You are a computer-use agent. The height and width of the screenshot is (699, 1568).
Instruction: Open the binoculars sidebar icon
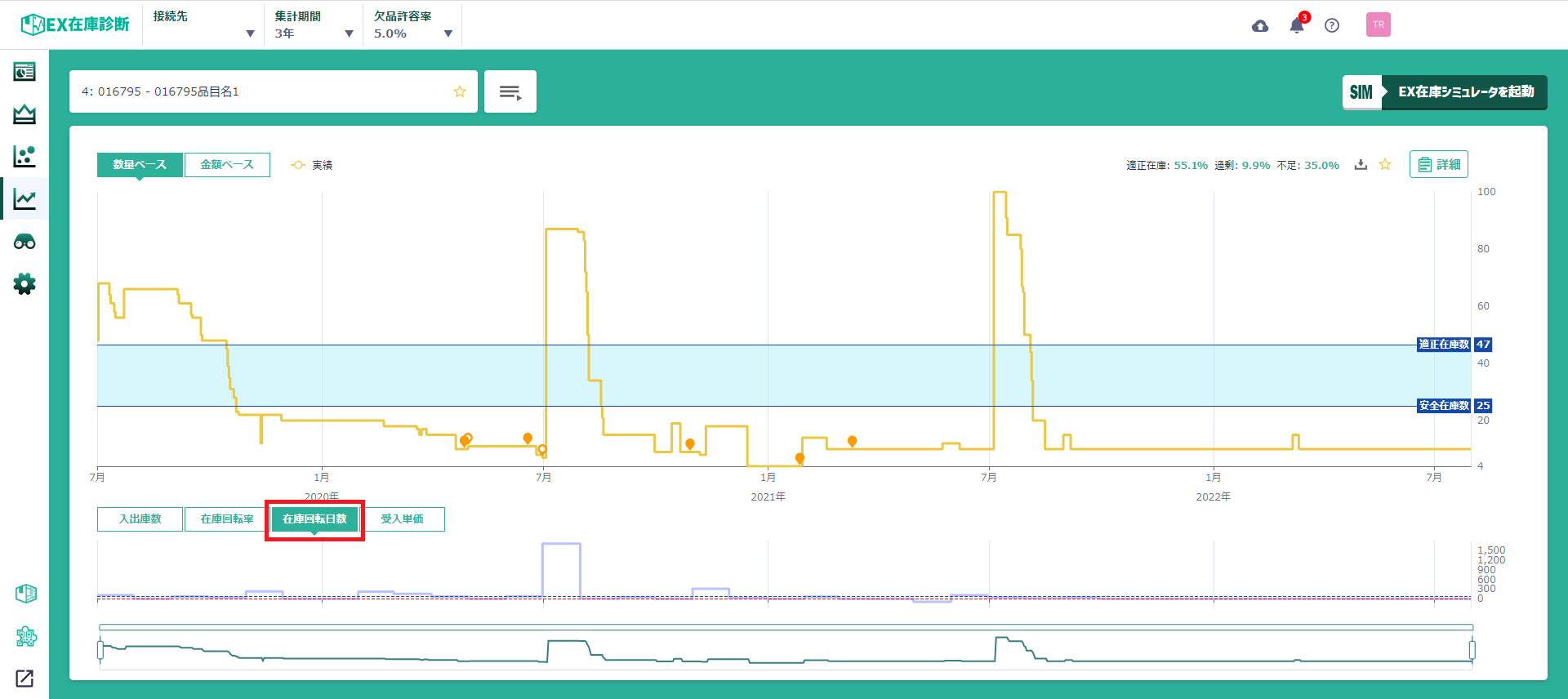point(24,242)
